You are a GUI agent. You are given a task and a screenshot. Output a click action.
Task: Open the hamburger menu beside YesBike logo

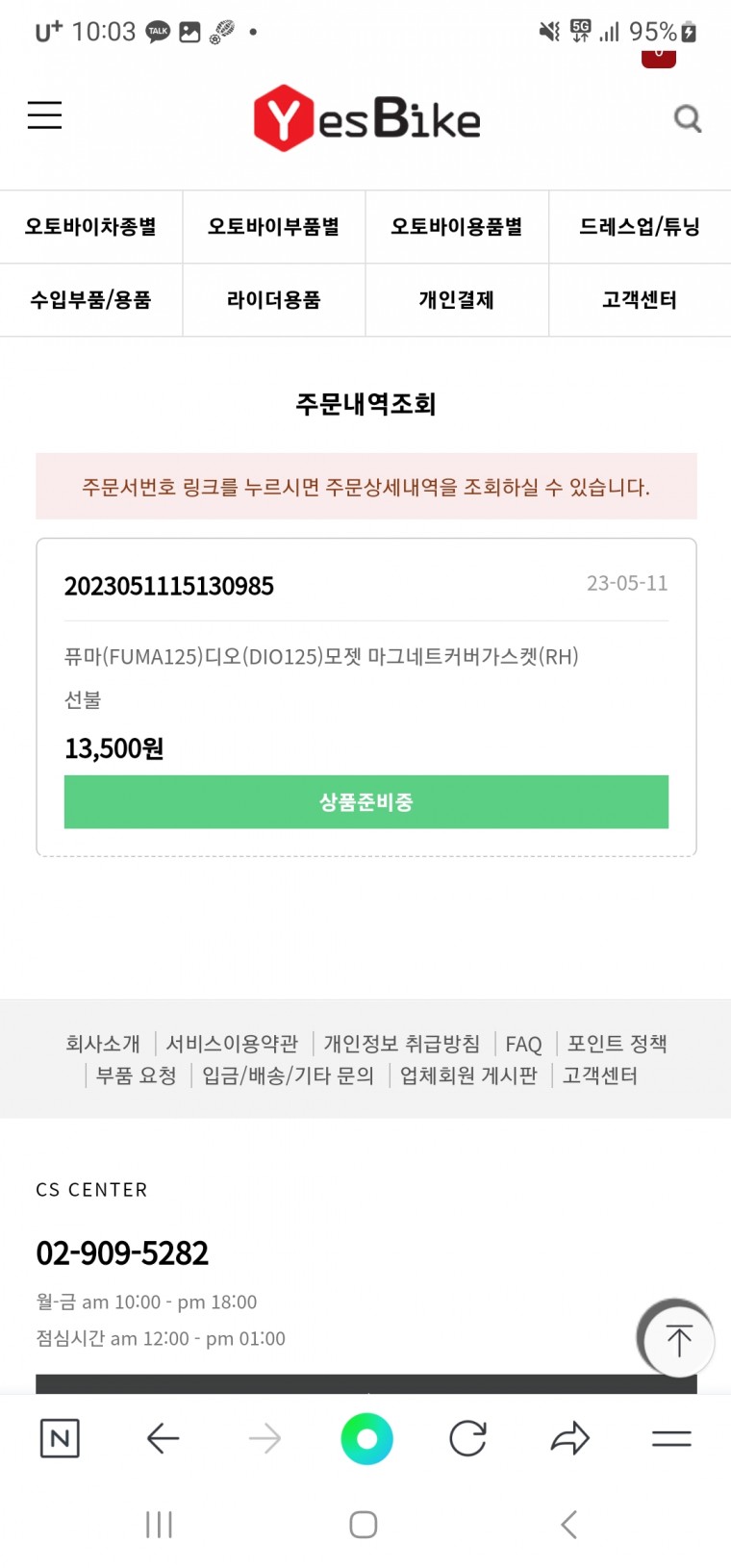(44, 115)
